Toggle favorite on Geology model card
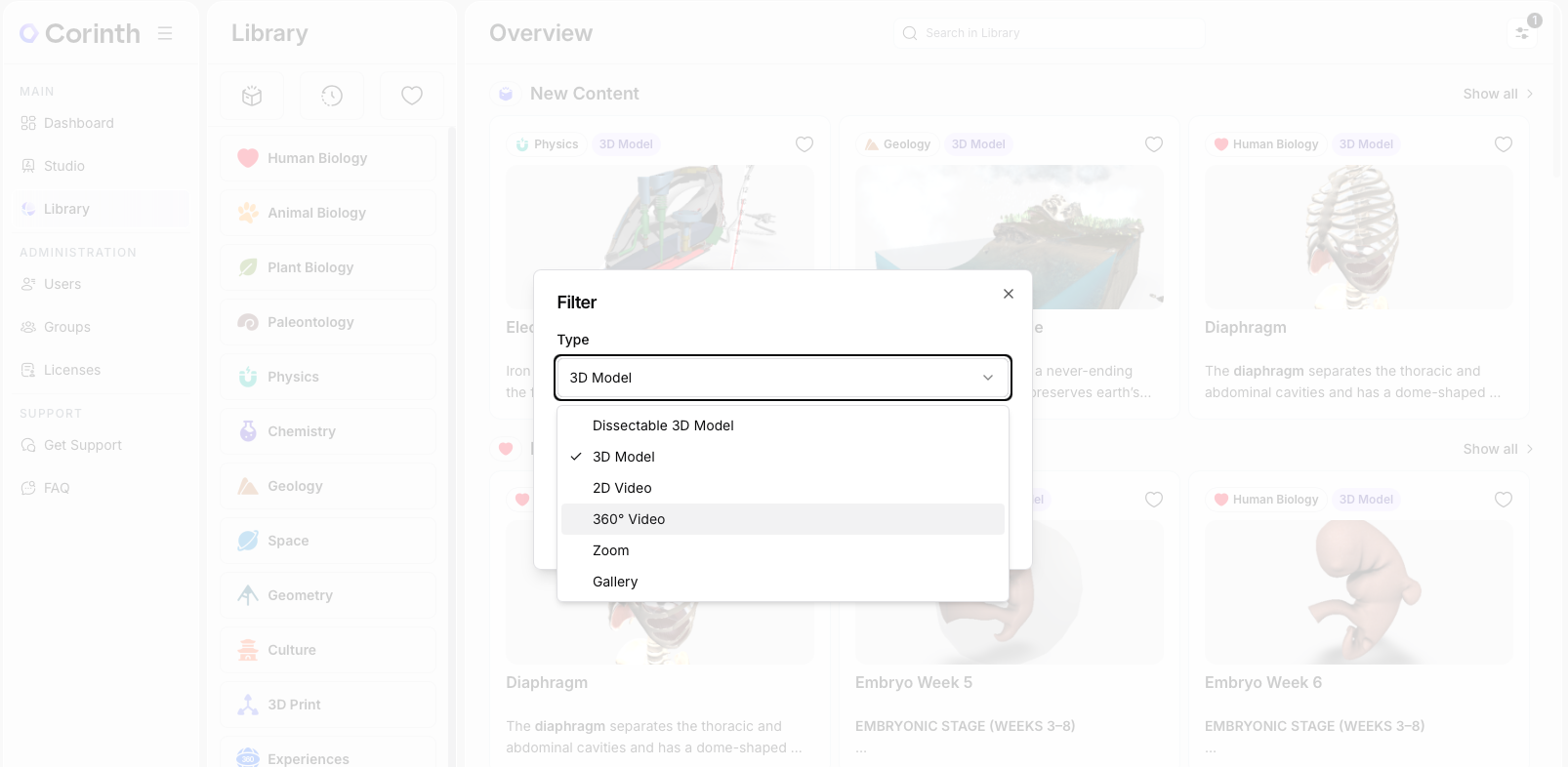This screenshot has width=1568, height=767. [x=1153, y=144]
